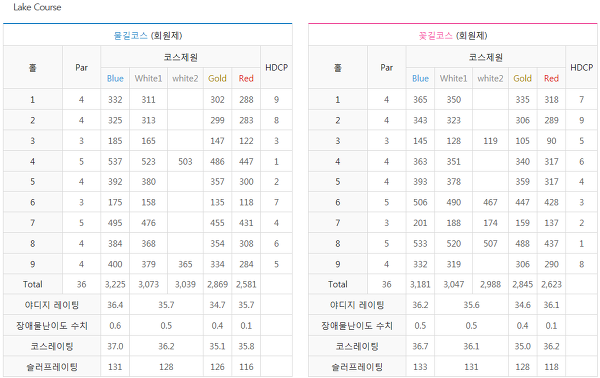Click the "122" Red distance for hole 3
600x378 pixels.
point(246,141)
